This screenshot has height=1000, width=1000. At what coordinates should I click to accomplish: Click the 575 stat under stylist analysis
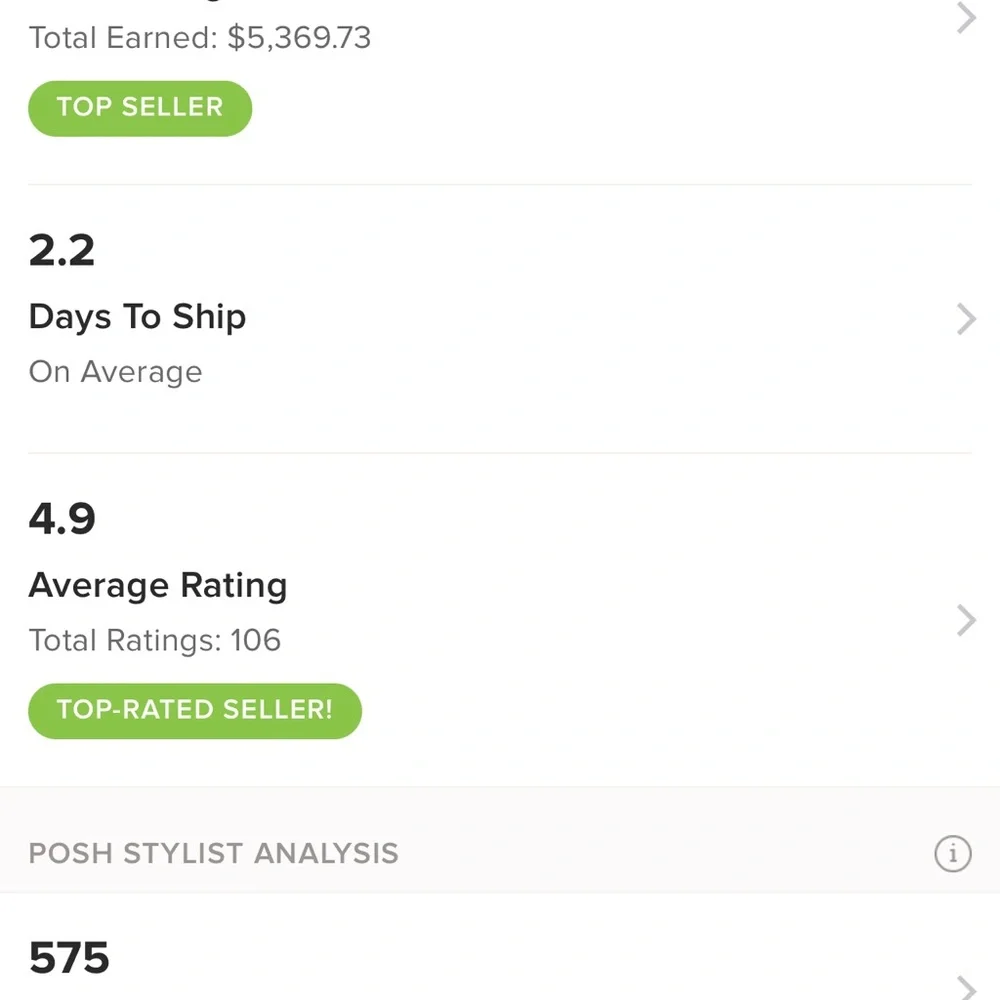click(68, 957)
